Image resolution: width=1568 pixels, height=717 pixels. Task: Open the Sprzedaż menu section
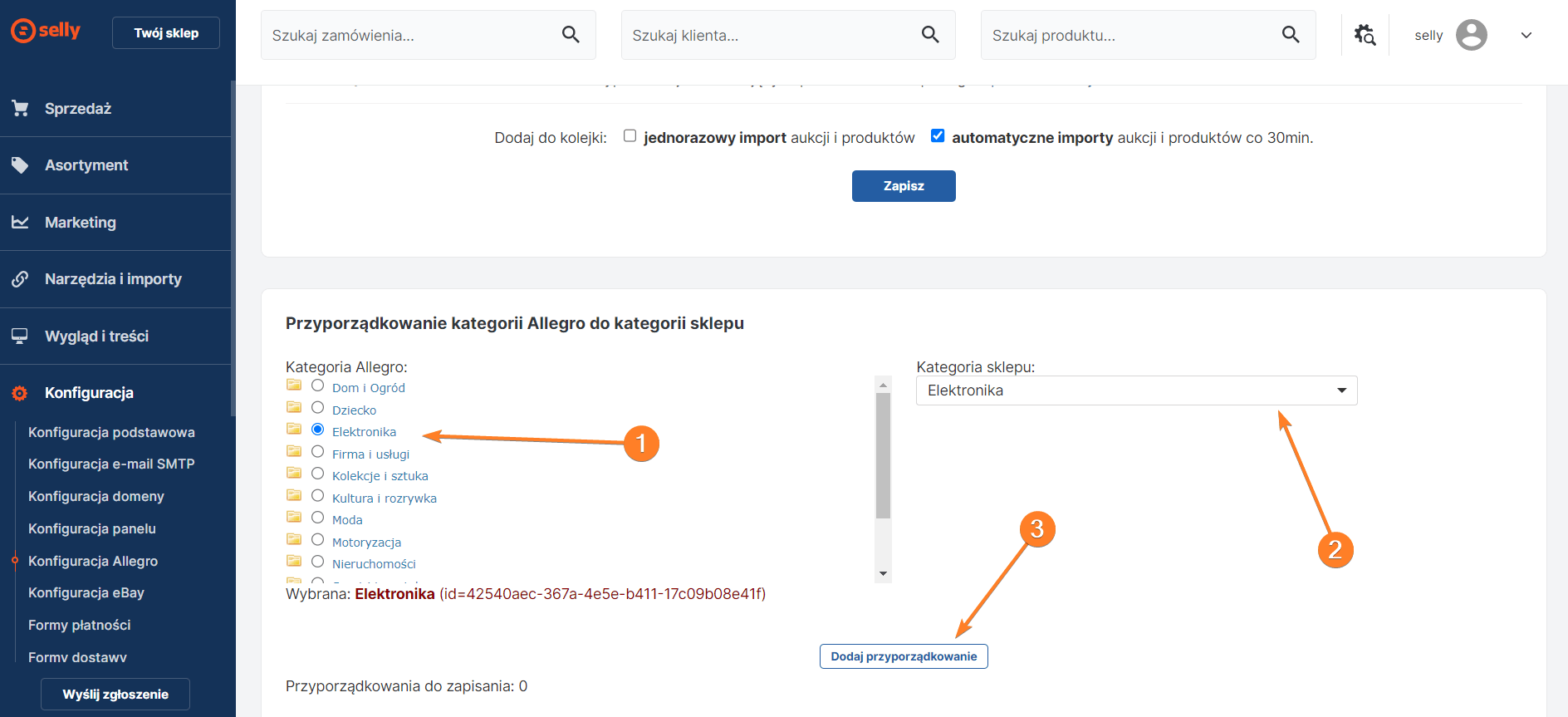(78, 109)
